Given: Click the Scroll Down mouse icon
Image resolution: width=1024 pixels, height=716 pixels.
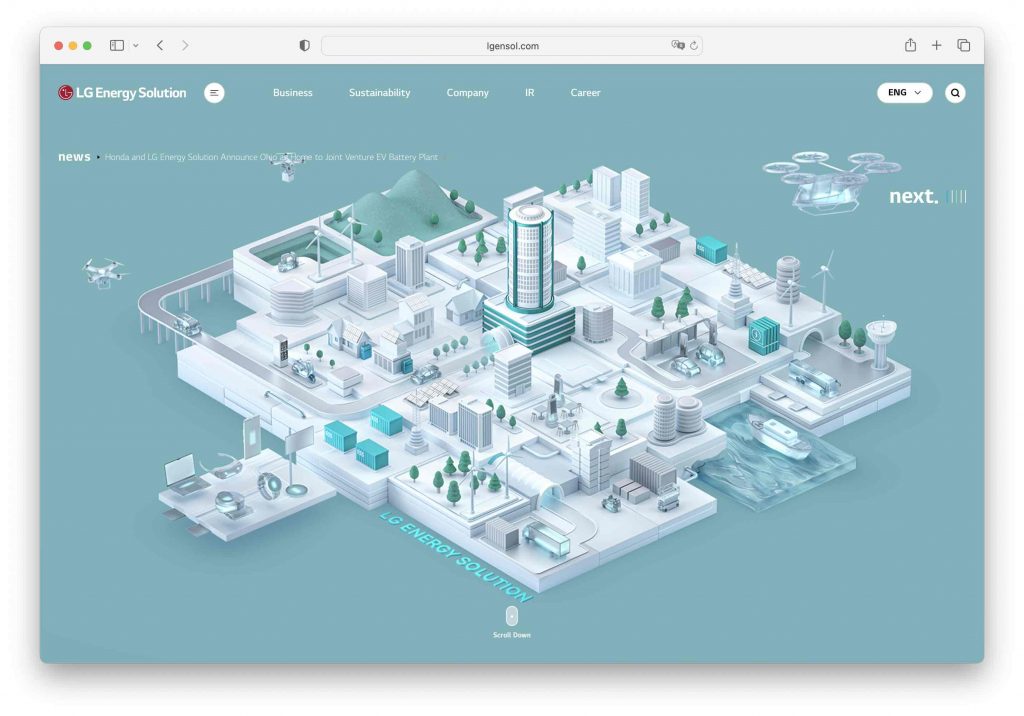Looking at the screenshot, I should click(512, 615).
